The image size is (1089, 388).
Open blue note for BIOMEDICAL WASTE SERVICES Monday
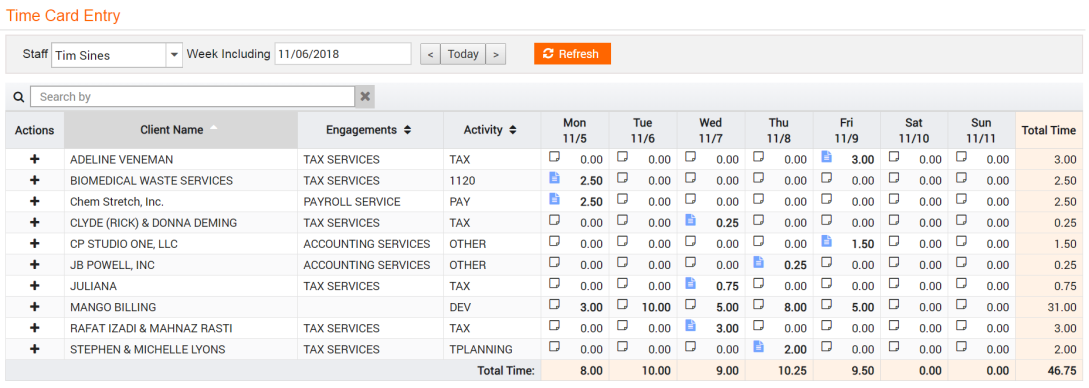pyautogui.click(x=554, y=178)
